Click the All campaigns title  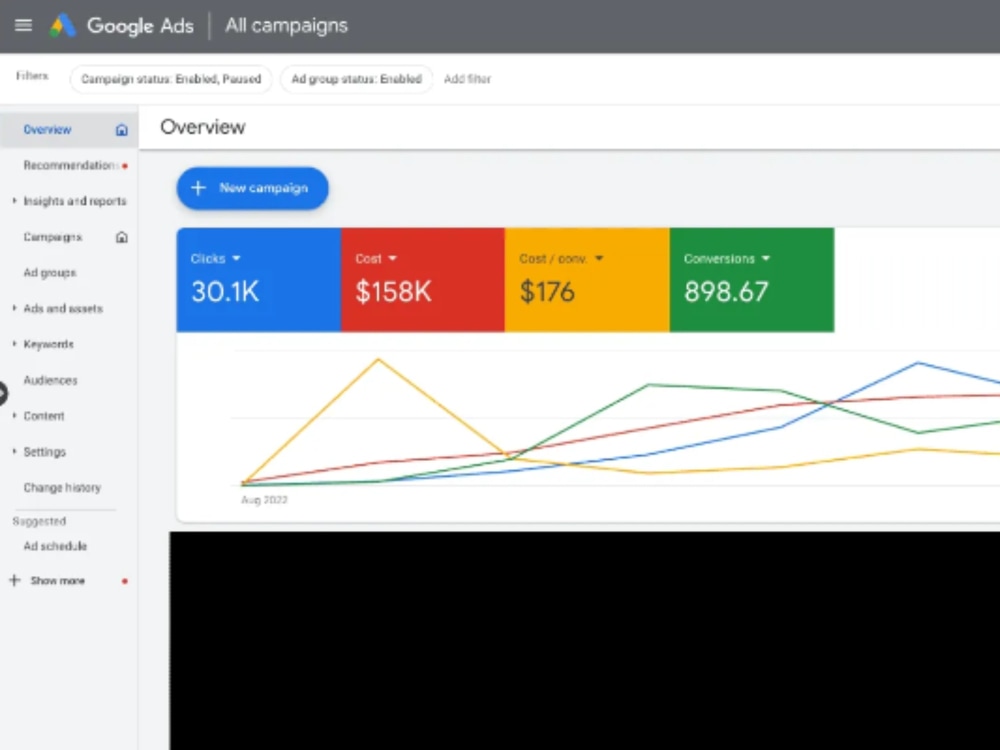[x=286, y=26]
